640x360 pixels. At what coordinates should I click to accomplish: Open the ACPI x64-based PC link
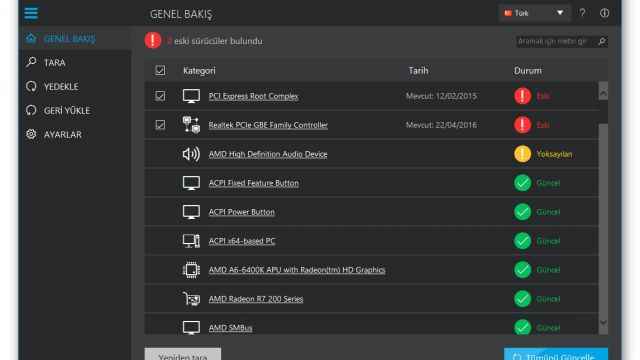pos(242,241)
